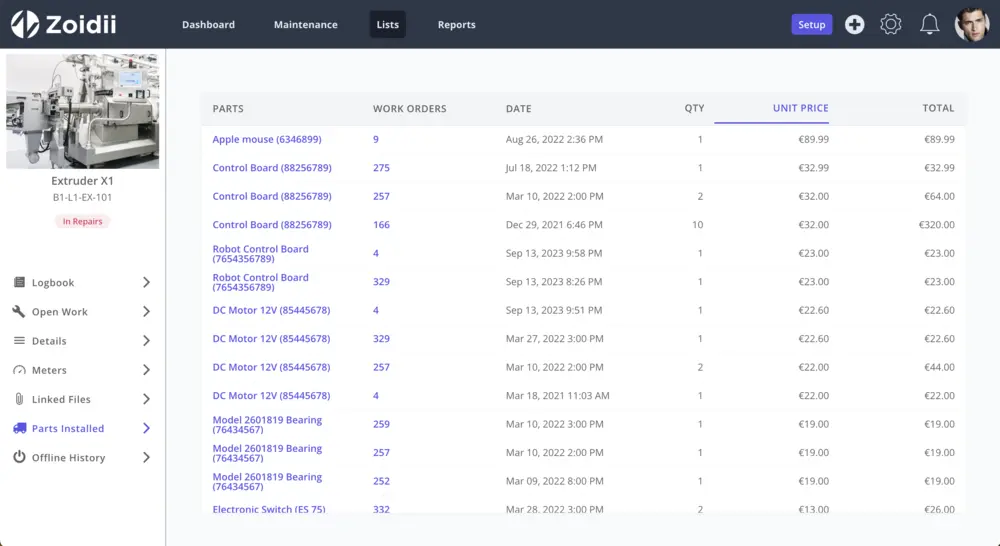Click the Setup button
Viewport: 1000px width, 546px height.
click(811, 24)
